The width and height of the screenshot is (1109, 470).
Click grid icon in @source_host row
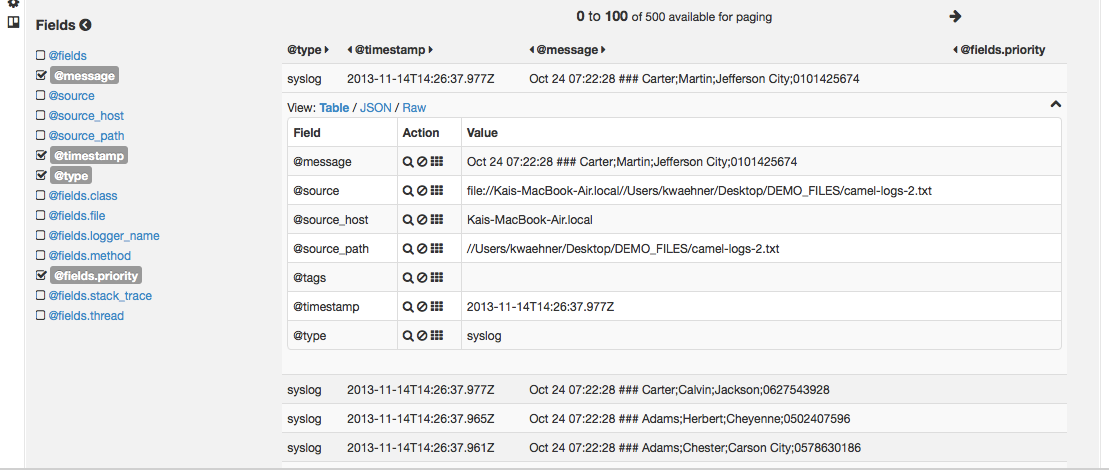tap(437, 220)
